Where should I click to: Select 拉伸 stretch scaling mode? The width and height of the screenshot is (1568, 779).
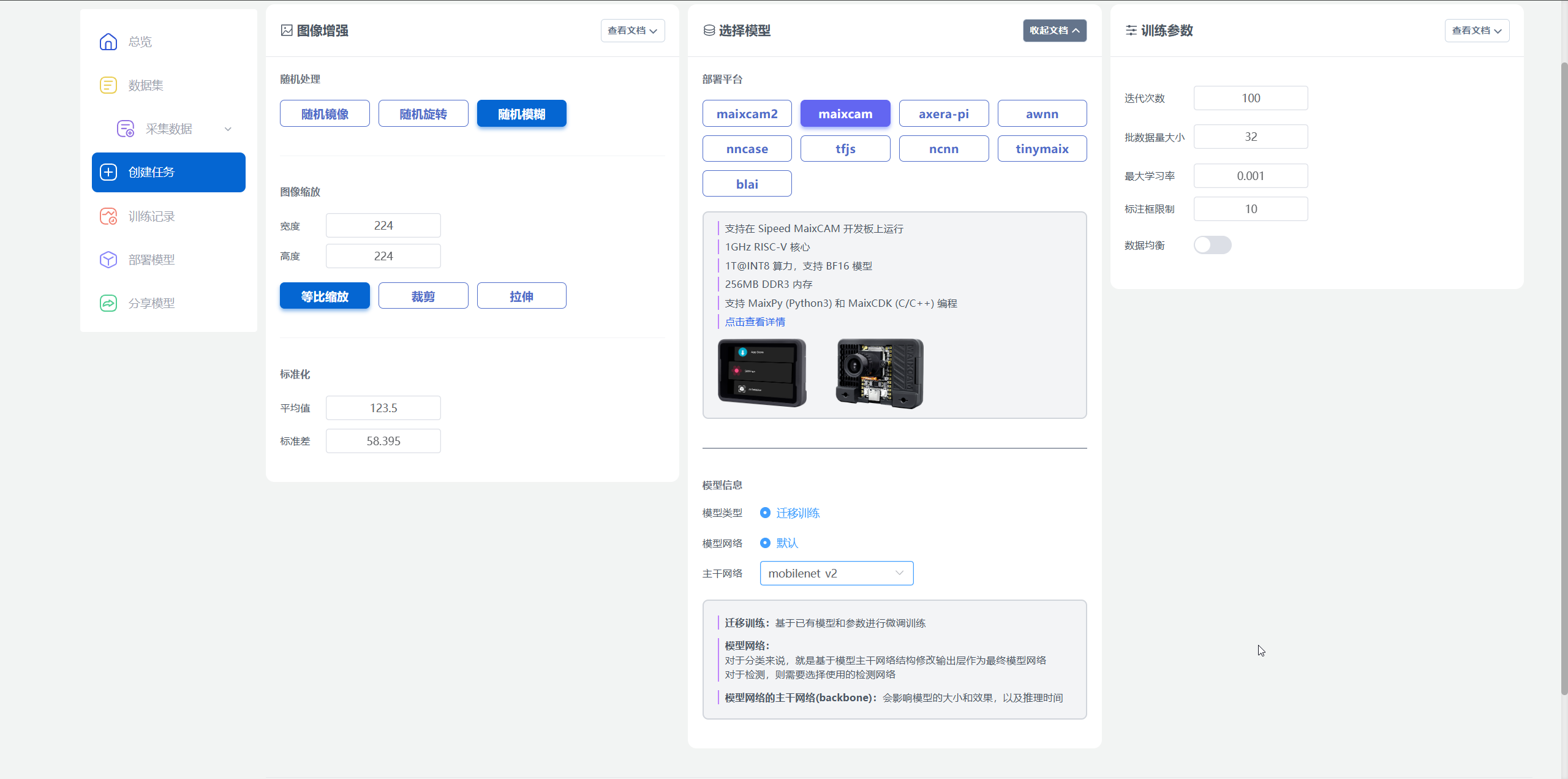[x=522, y=296]
